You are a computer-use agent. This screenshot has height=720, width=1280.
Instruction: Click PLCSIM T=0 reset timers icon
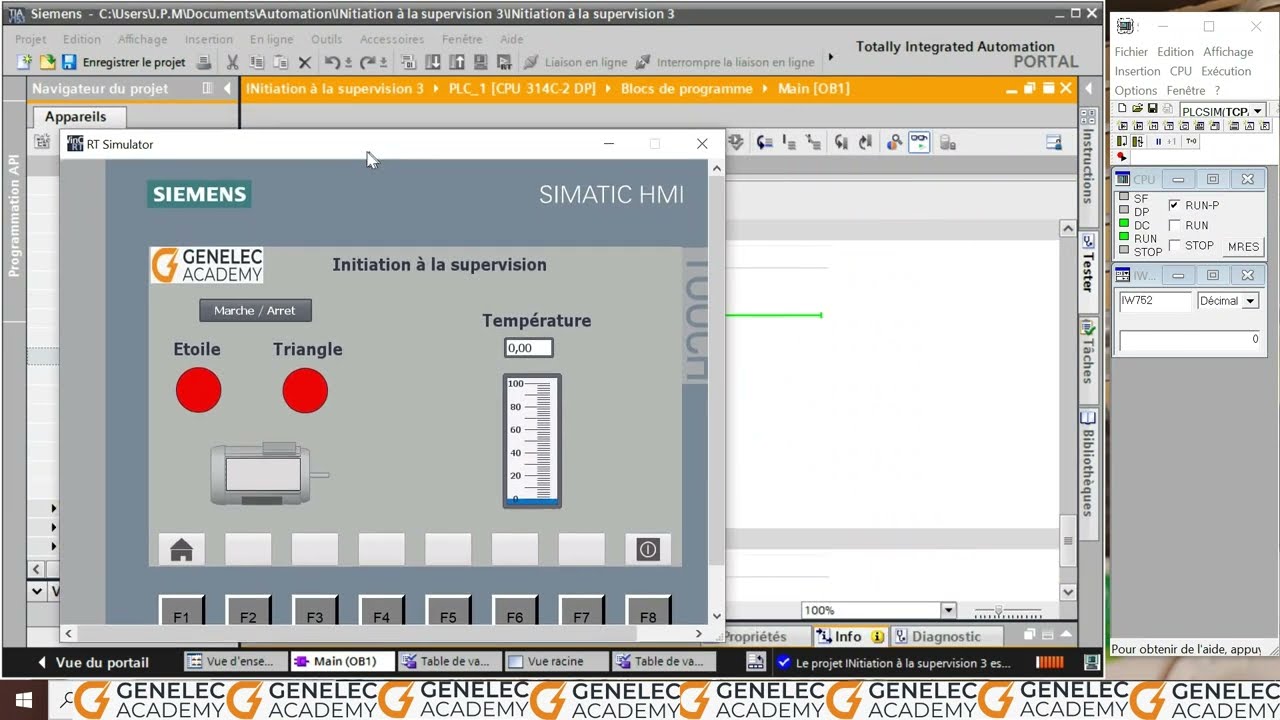tap(1191, 141)
